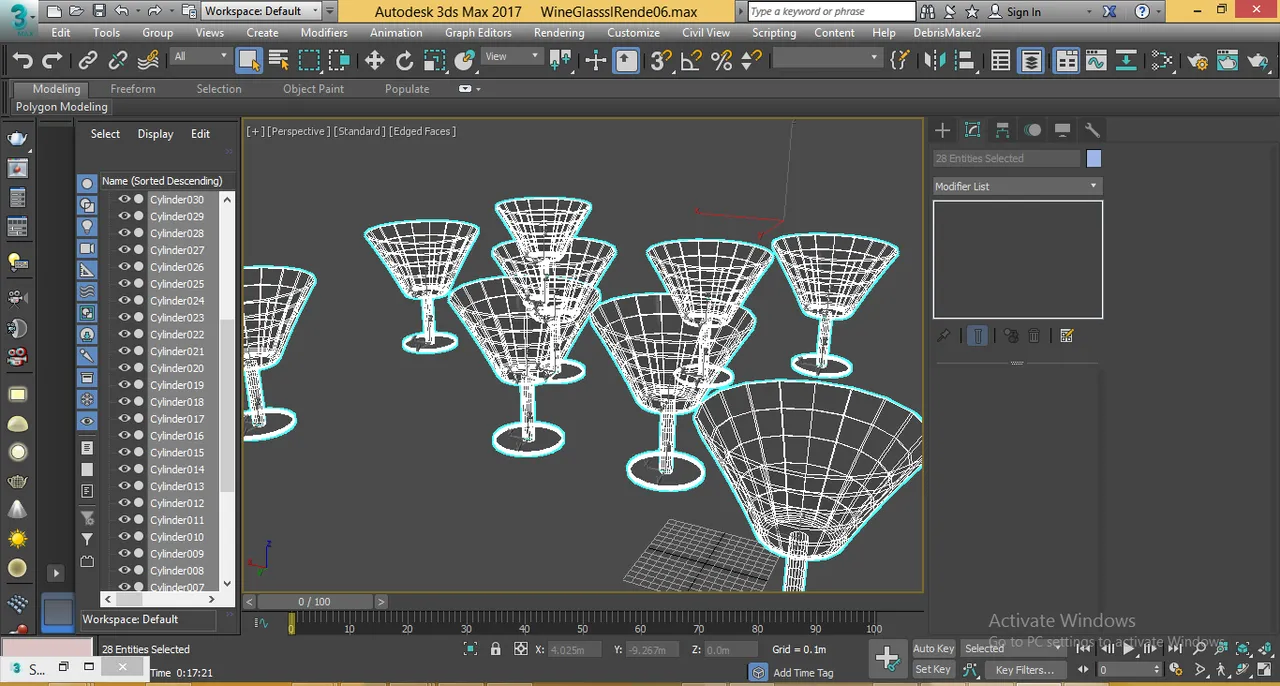The width and height of the screenshot is (1280, 686).
Task: Toggle the Angle Snap button
Action: click(691, 61)
